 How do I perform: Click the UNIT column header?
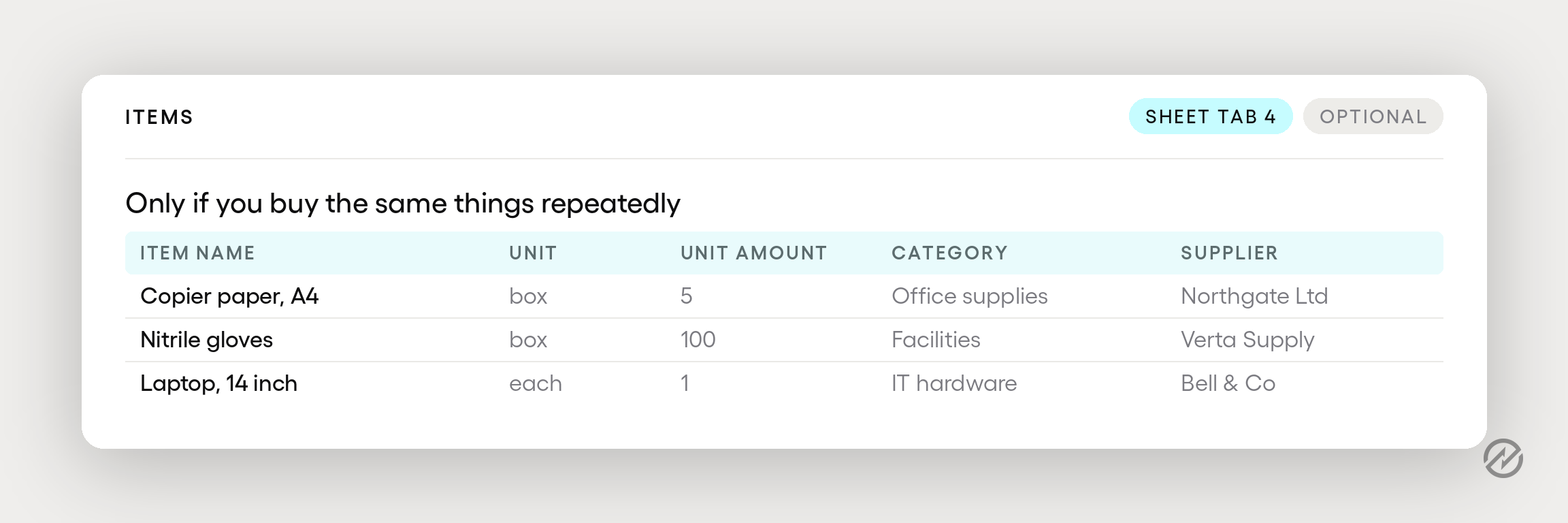click(533, 253)
